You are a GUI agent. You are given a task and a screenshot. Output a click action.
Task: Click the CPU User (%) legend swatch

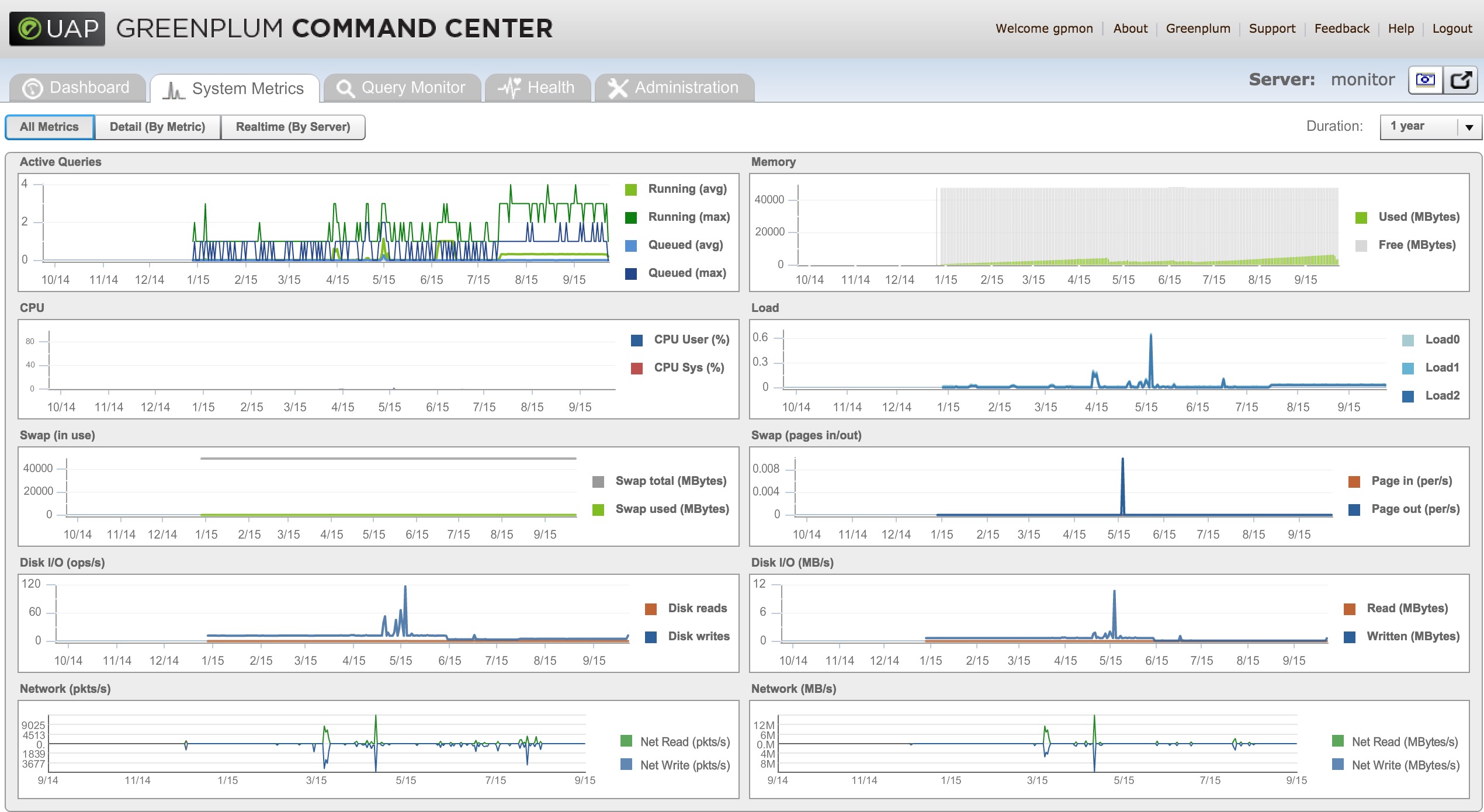[x=637, y=340]
